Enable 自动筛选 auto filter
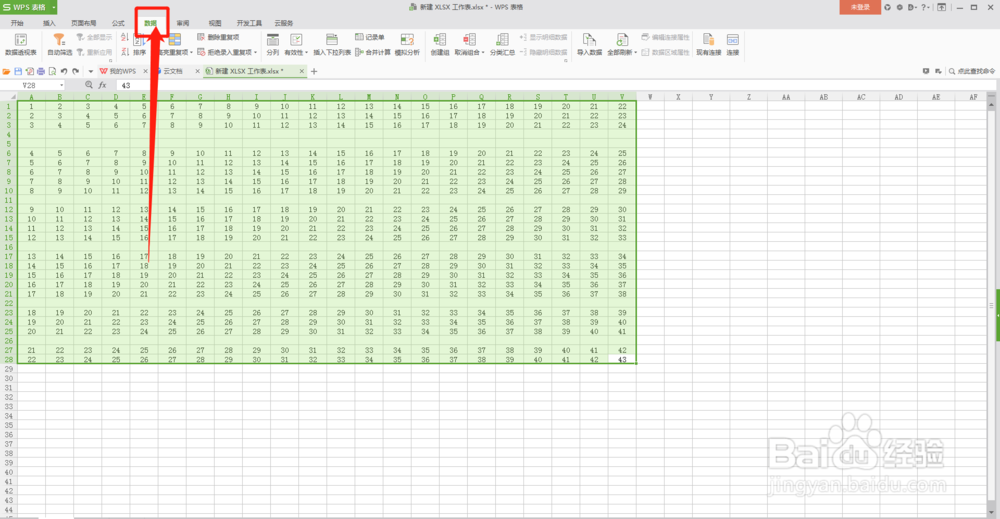Viewport: 1000px width, 519px height. pyautogui.click(x=59, y=45)
